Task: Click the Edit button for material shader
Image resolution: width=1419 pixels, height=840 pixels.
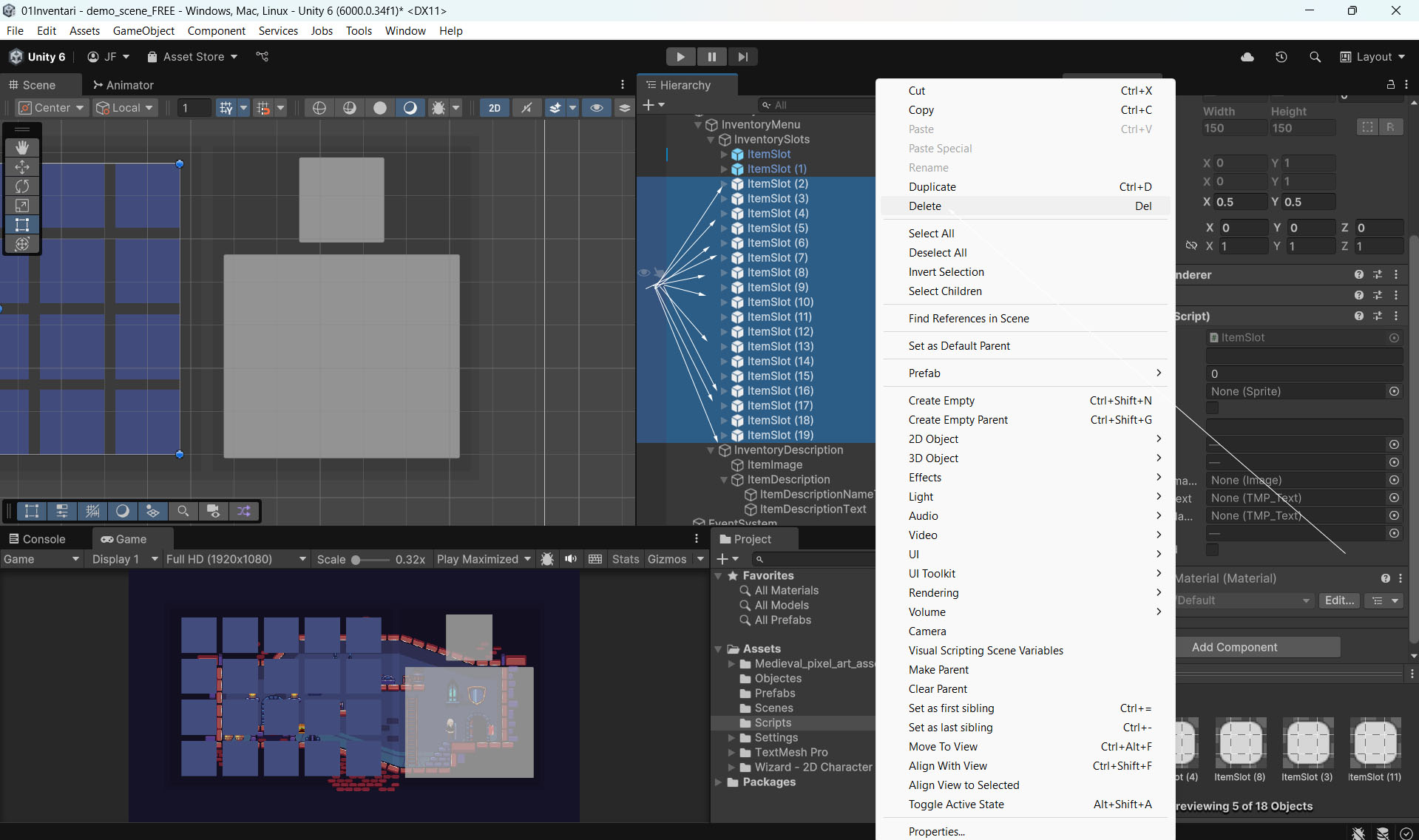Action: tap(1339, 600)
